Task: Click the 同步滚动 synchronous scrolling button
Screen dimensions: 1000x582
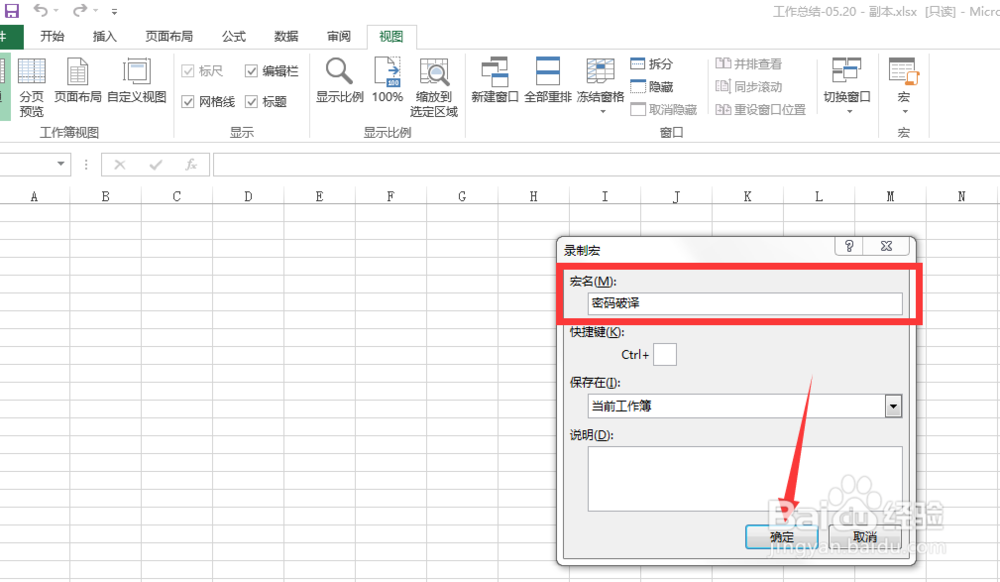Action: (749, 86)
